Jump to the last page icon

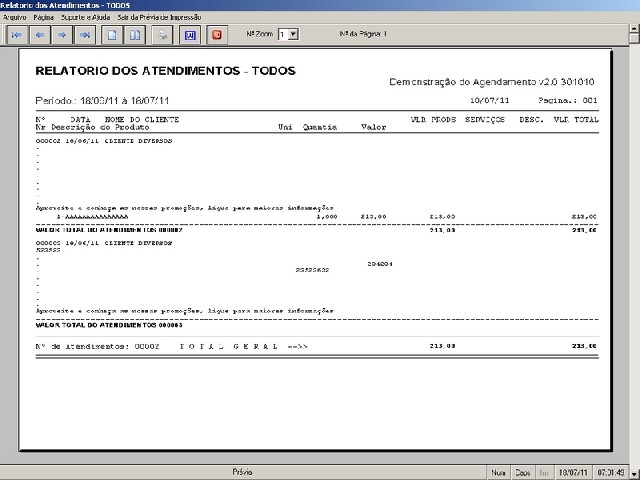(85, 35)
